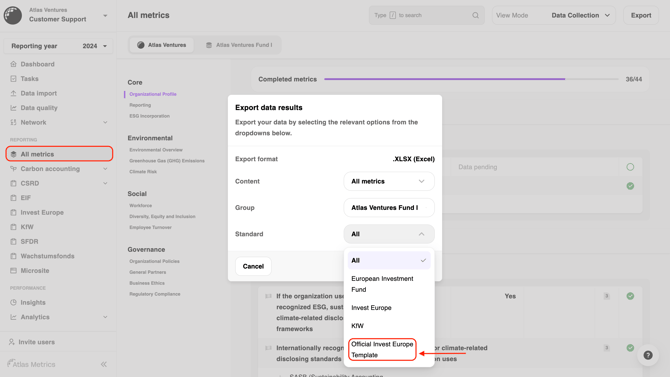This screenshot has height=377, width=670.
Task: Click the Insights clock icon
Action: tap(13, 302)
